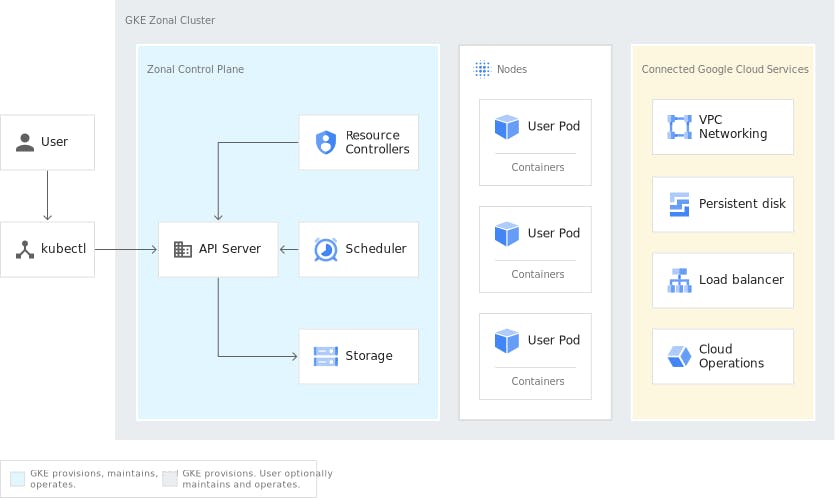Click the API Server building icon
Image resolution: width=835 pixels, height=499 pixels.
[x=183, y=249]
